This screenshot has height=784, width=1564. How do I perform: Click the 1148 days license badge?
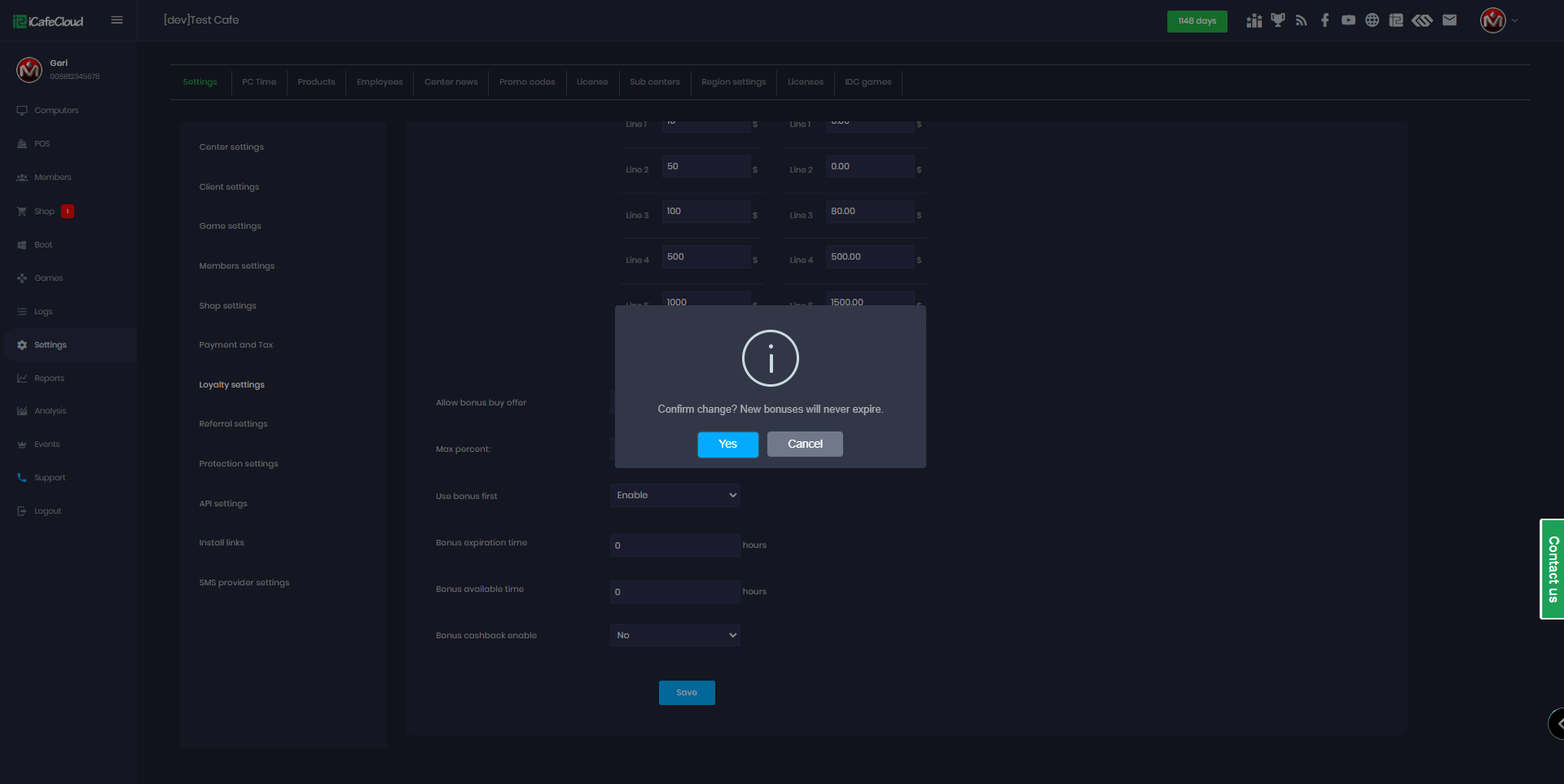(1197, 21)
